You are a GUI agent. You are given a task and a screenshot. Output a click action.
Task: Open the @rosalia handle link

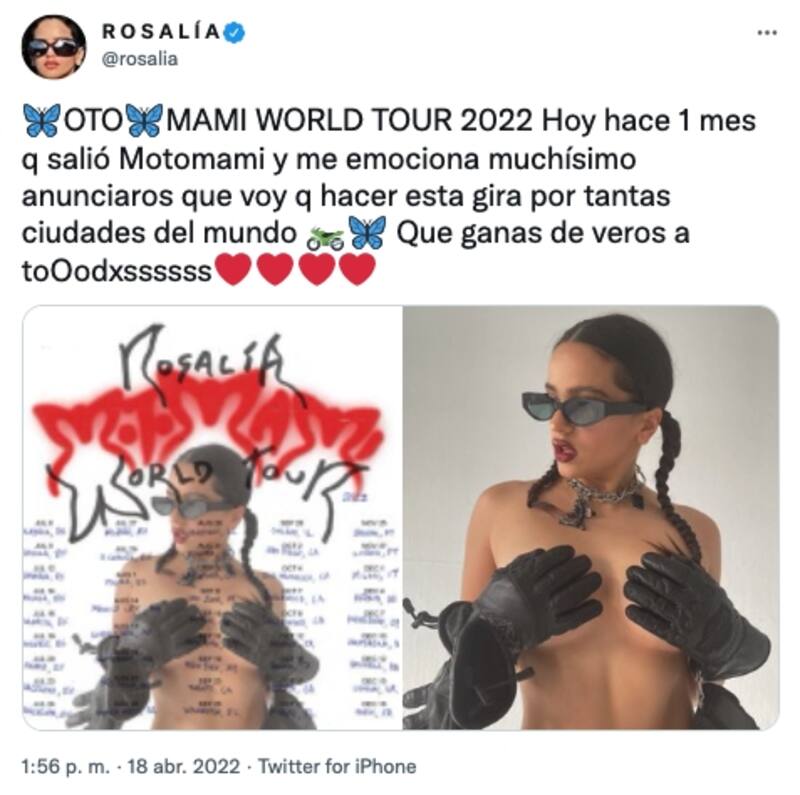140,59
